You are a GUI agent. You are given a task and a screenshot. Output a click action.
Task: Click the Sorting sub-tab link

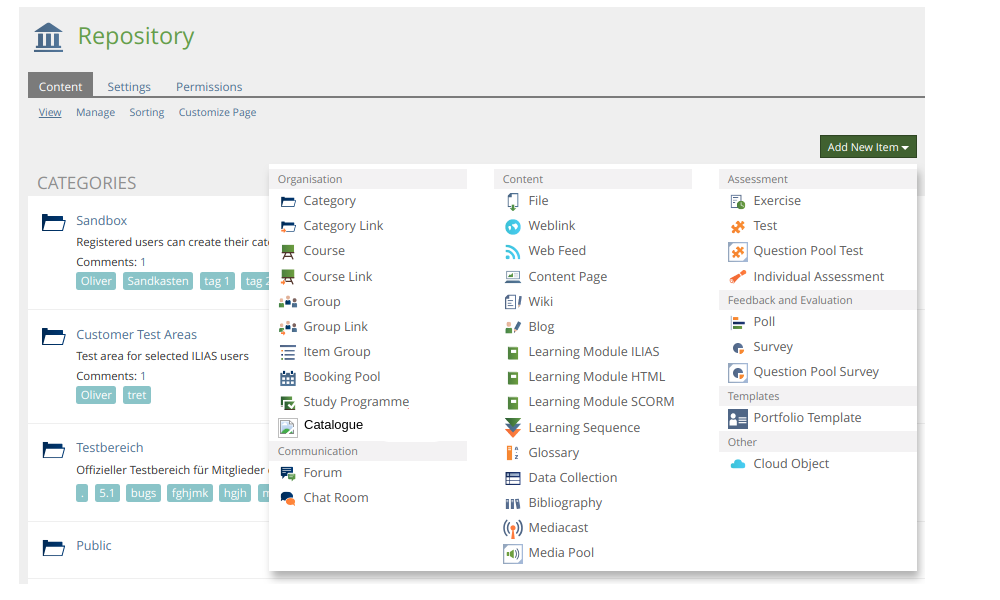tap(146, 113)
